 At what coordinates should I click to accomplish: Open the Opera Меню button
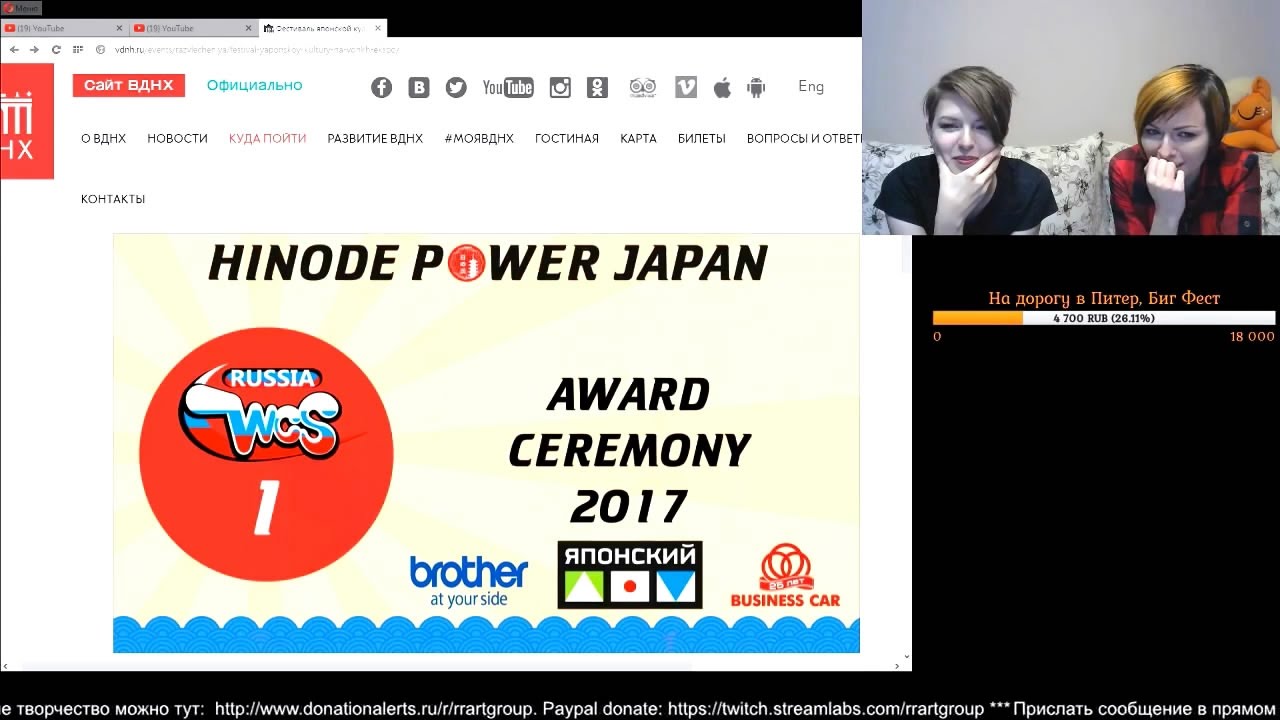point(21,8)
